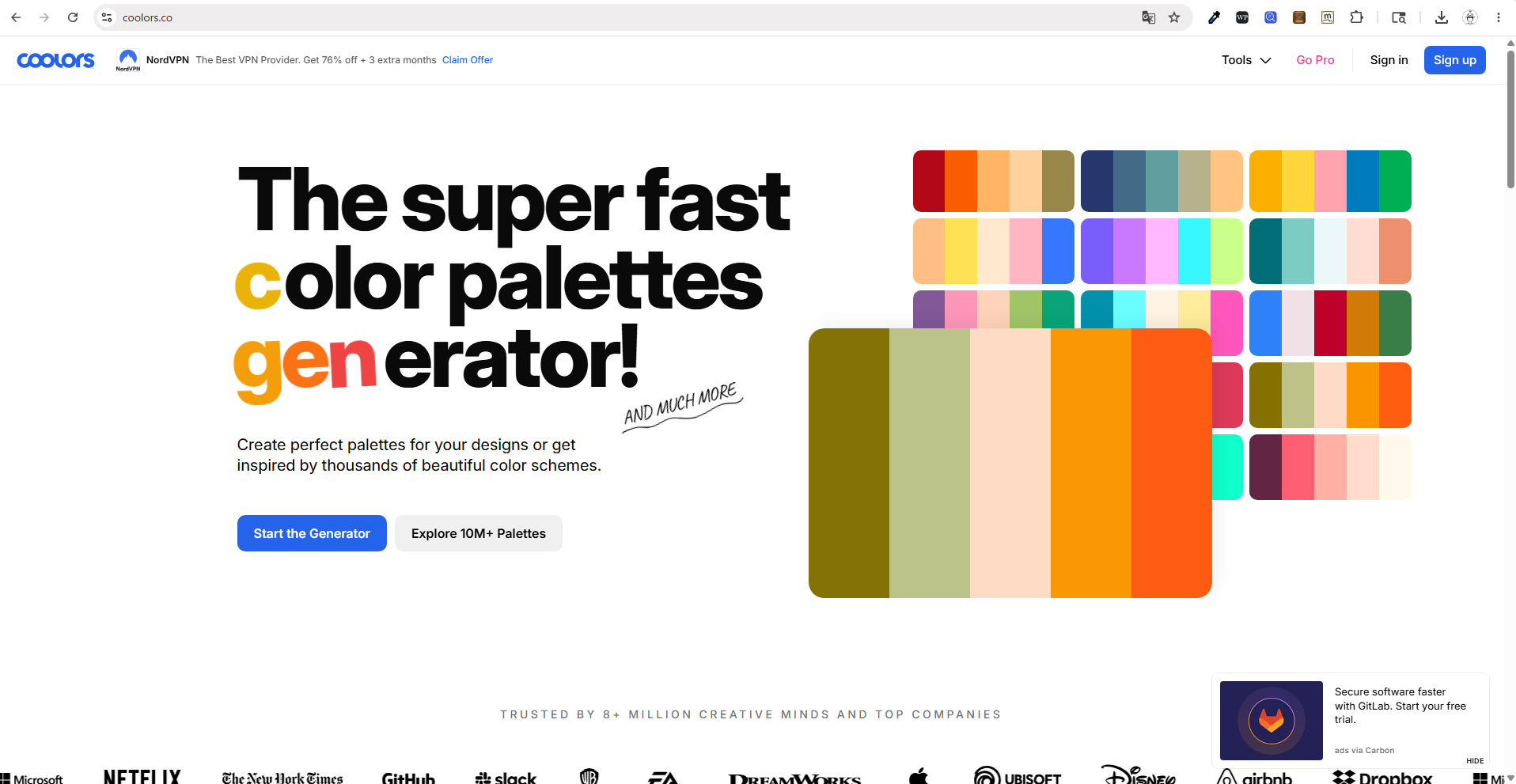Click the Sign up button

(x=1454, y=60)
